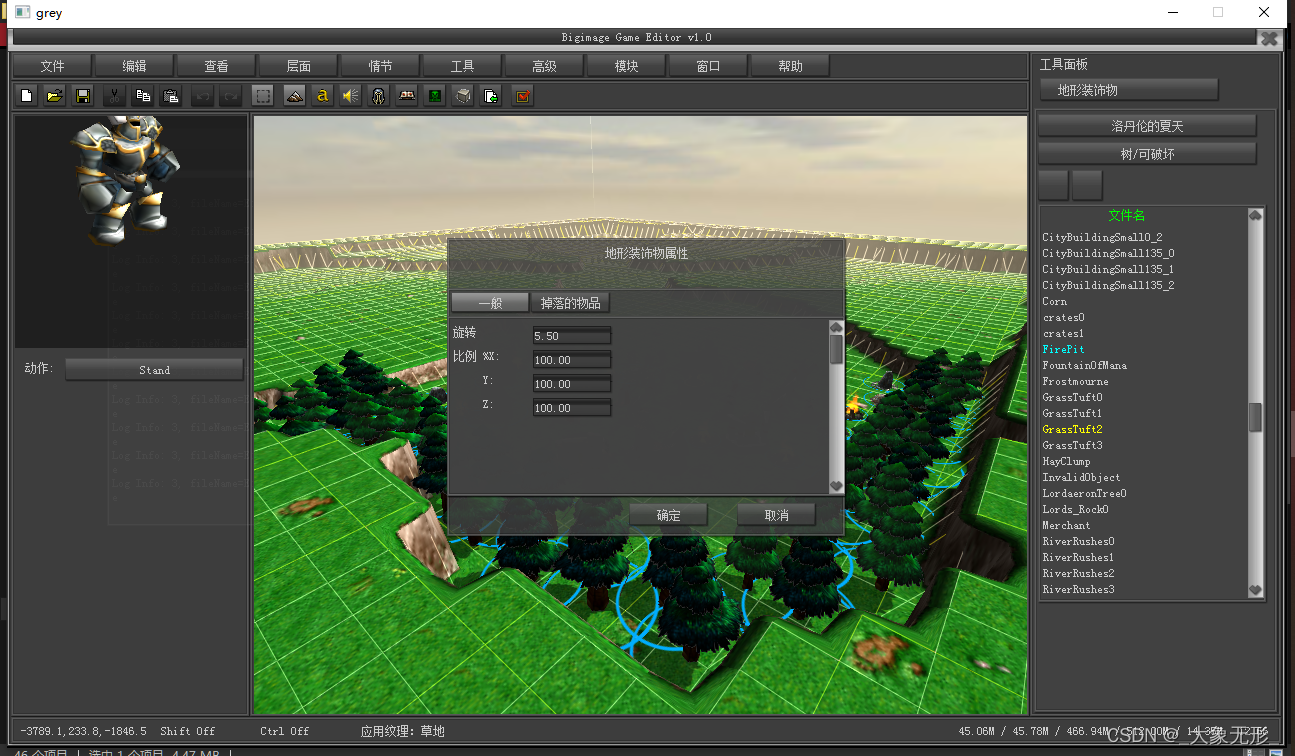Open the 地形装饰物 tool panel dropdown
This screenshot has height=756, width=1295.
pos(1129,90)
